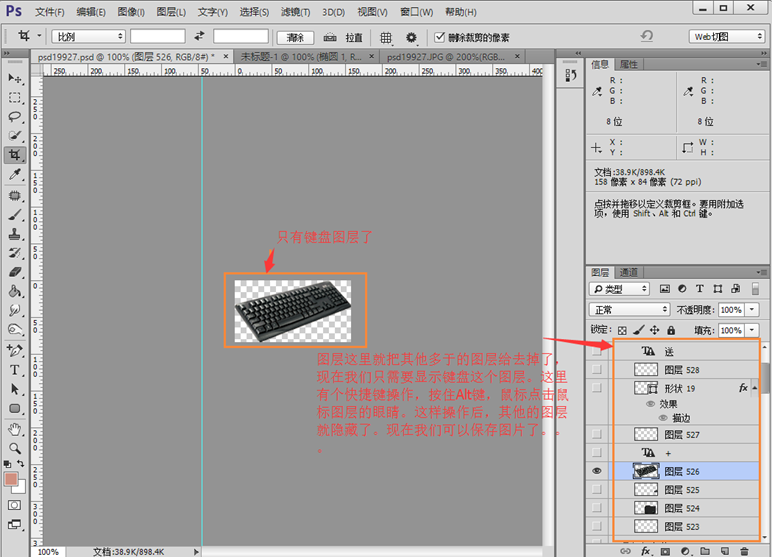
Task: Hide layer 图层 526 with eye icon
Action: tap(597, 471)
